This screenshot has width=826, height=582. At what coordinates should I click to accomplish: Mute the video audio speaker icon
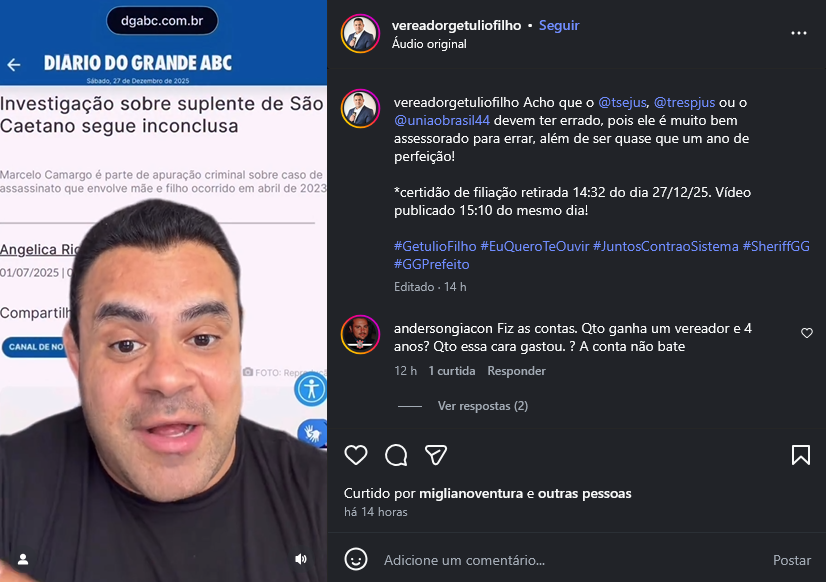pos(301,559)
